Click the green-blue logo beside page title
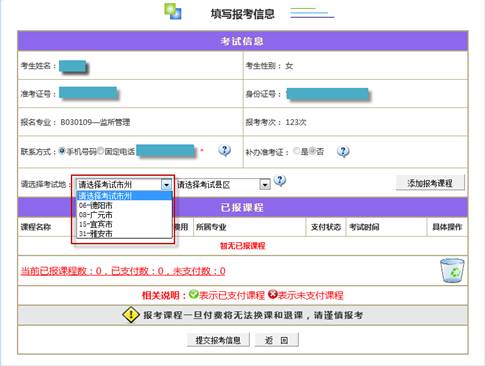The image size is (485, 366). (x=173, y=11)
